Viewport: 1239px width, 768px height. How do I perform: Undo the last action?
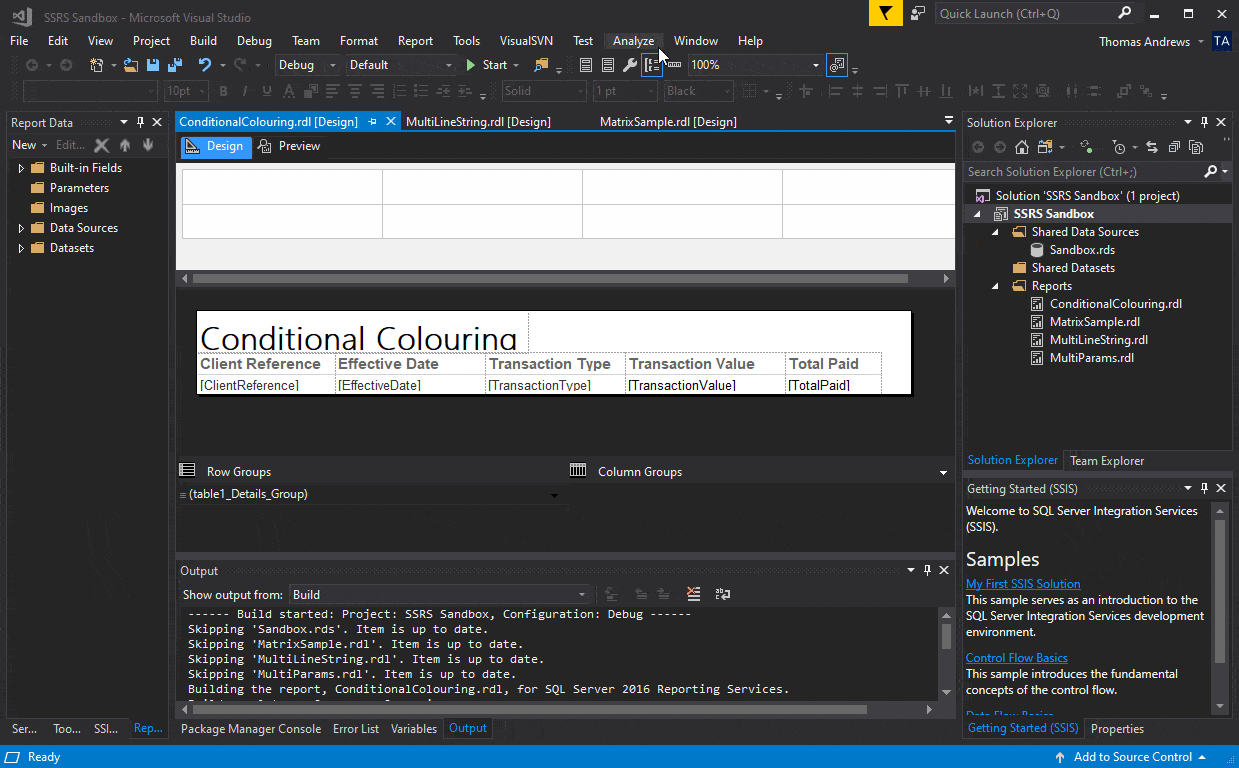tap(205, 64)
